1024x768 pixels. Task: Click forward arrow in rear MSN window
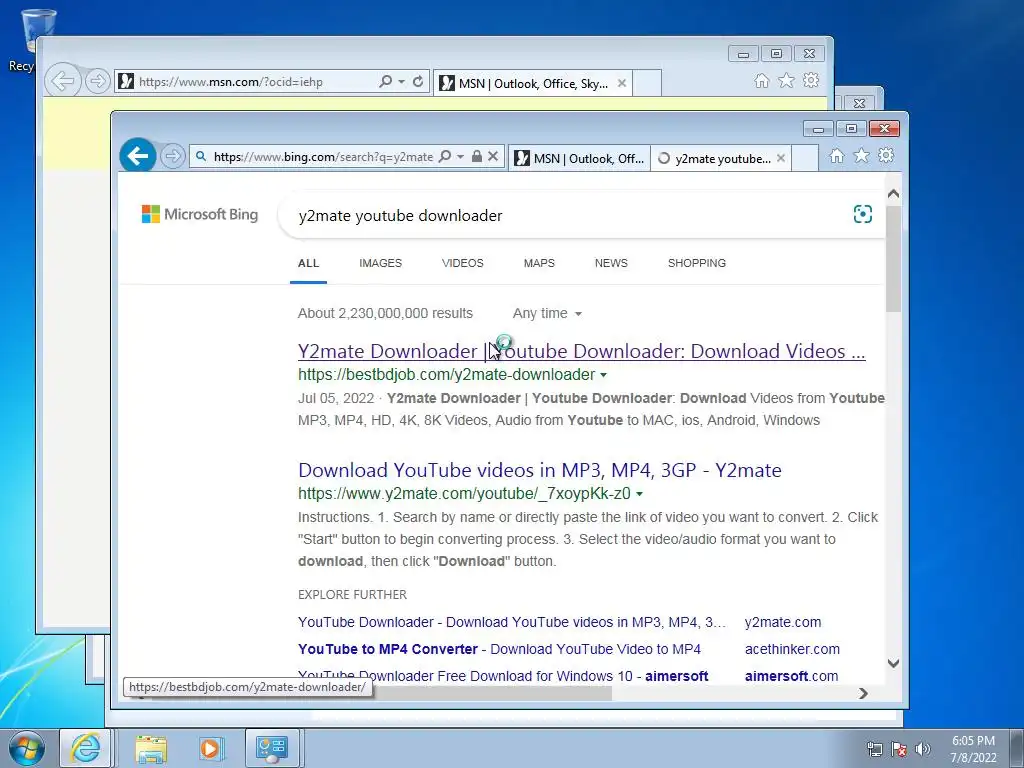pos(97,81)
